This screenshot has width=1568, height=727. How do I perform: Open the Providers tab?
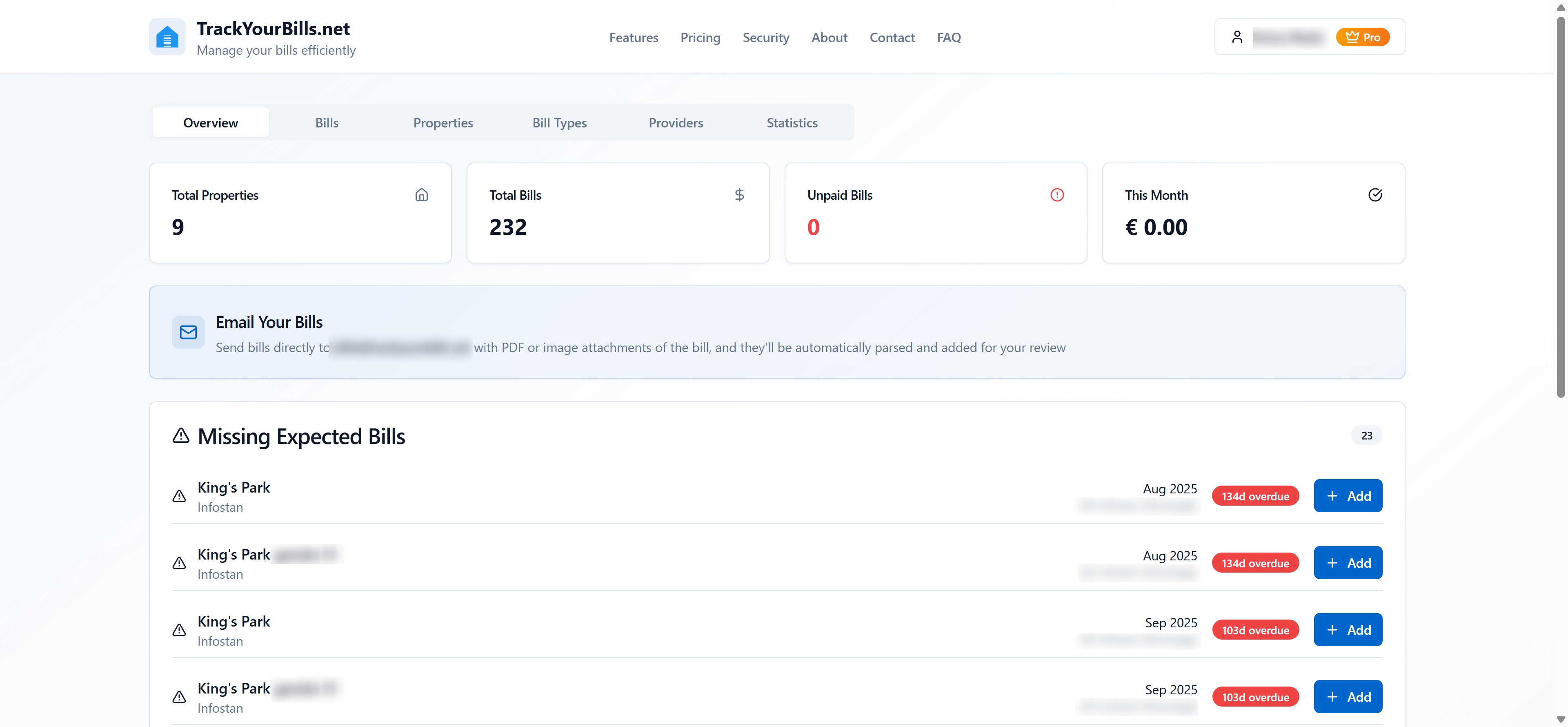pyautogui.click(x=676, y=123)
